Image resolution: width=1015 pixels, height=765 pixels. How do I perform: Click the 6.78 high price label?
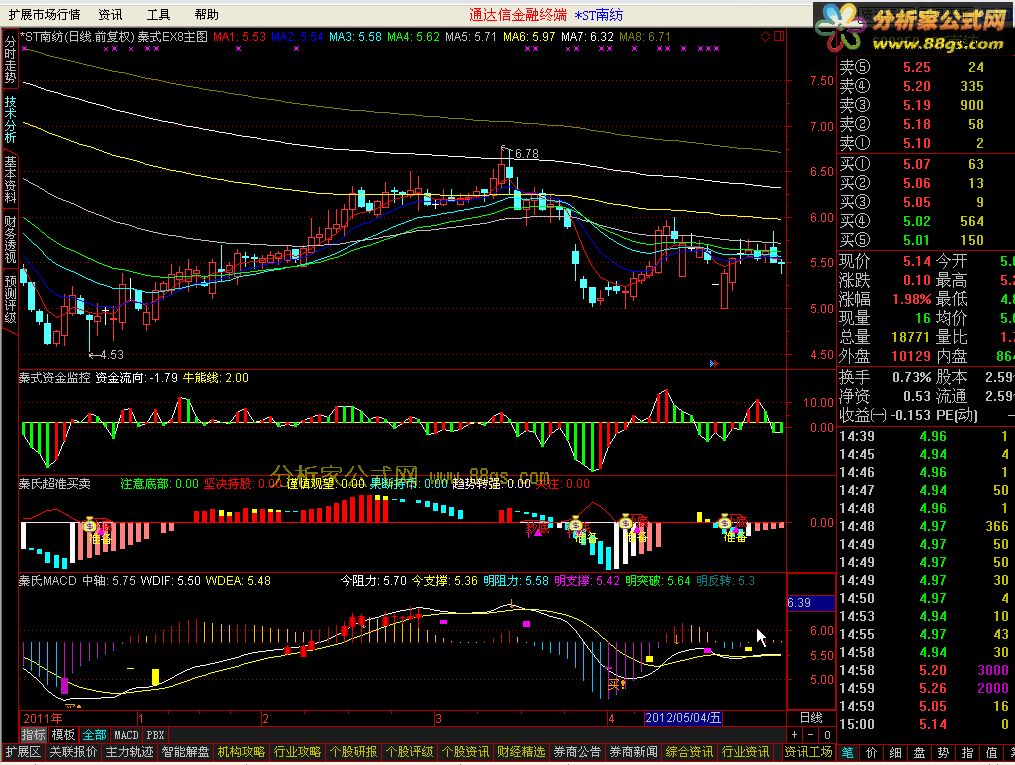pos(526,154)
